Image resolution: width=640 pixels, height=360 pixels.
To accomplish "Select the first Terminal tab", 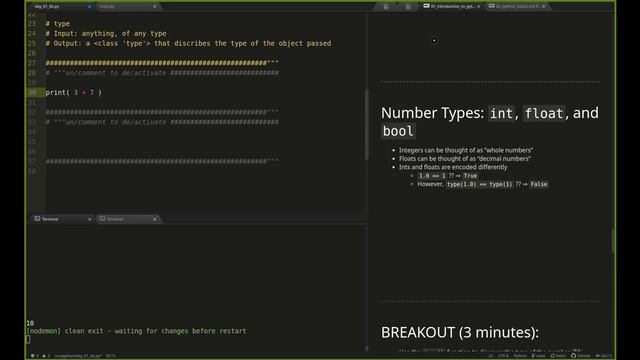I will (61, 219).
